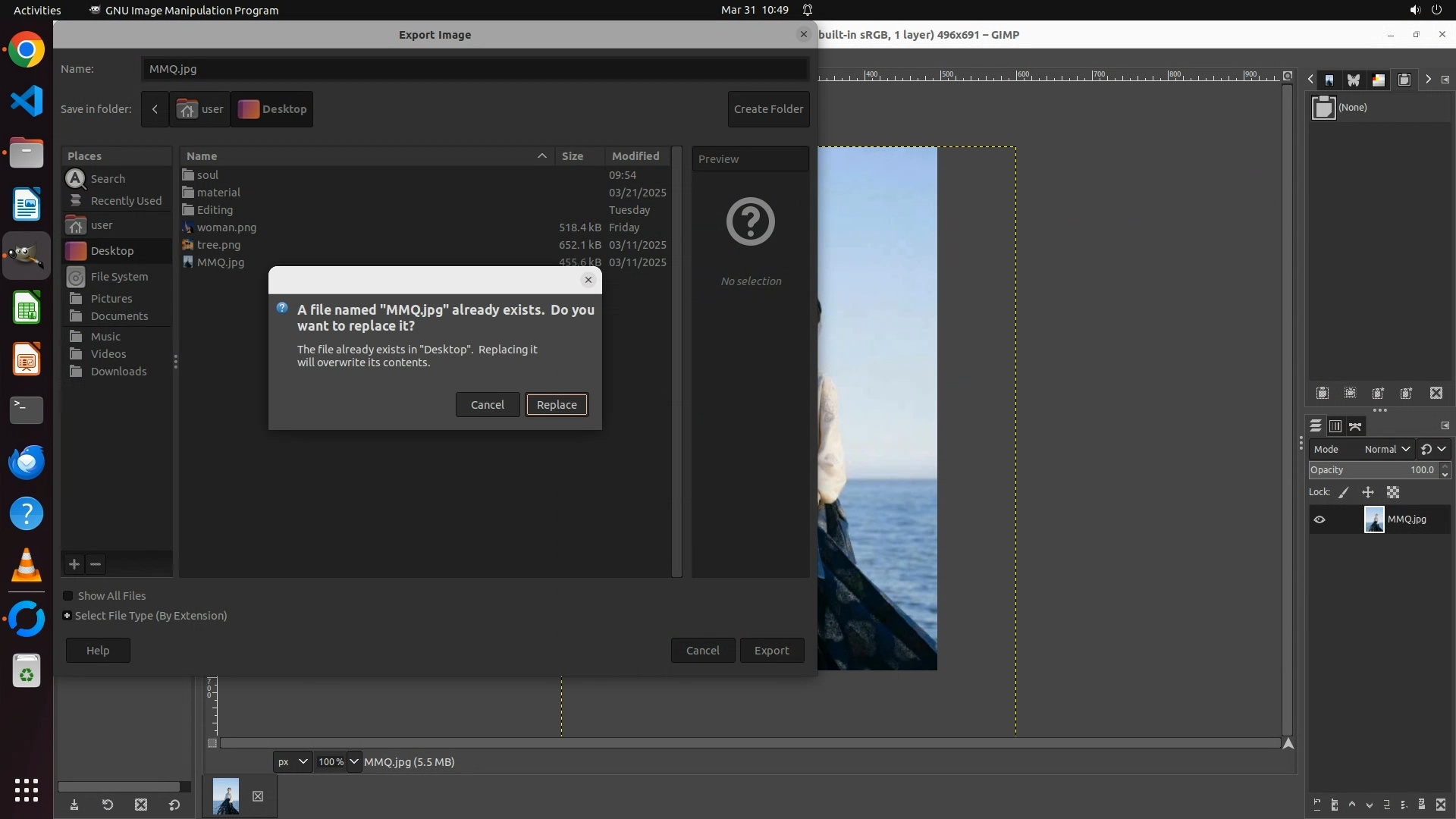Click Replace in the overwrite confirmation dialog
The width and height of the screenshot is (1456, 819).
click(x=557, y=405)
